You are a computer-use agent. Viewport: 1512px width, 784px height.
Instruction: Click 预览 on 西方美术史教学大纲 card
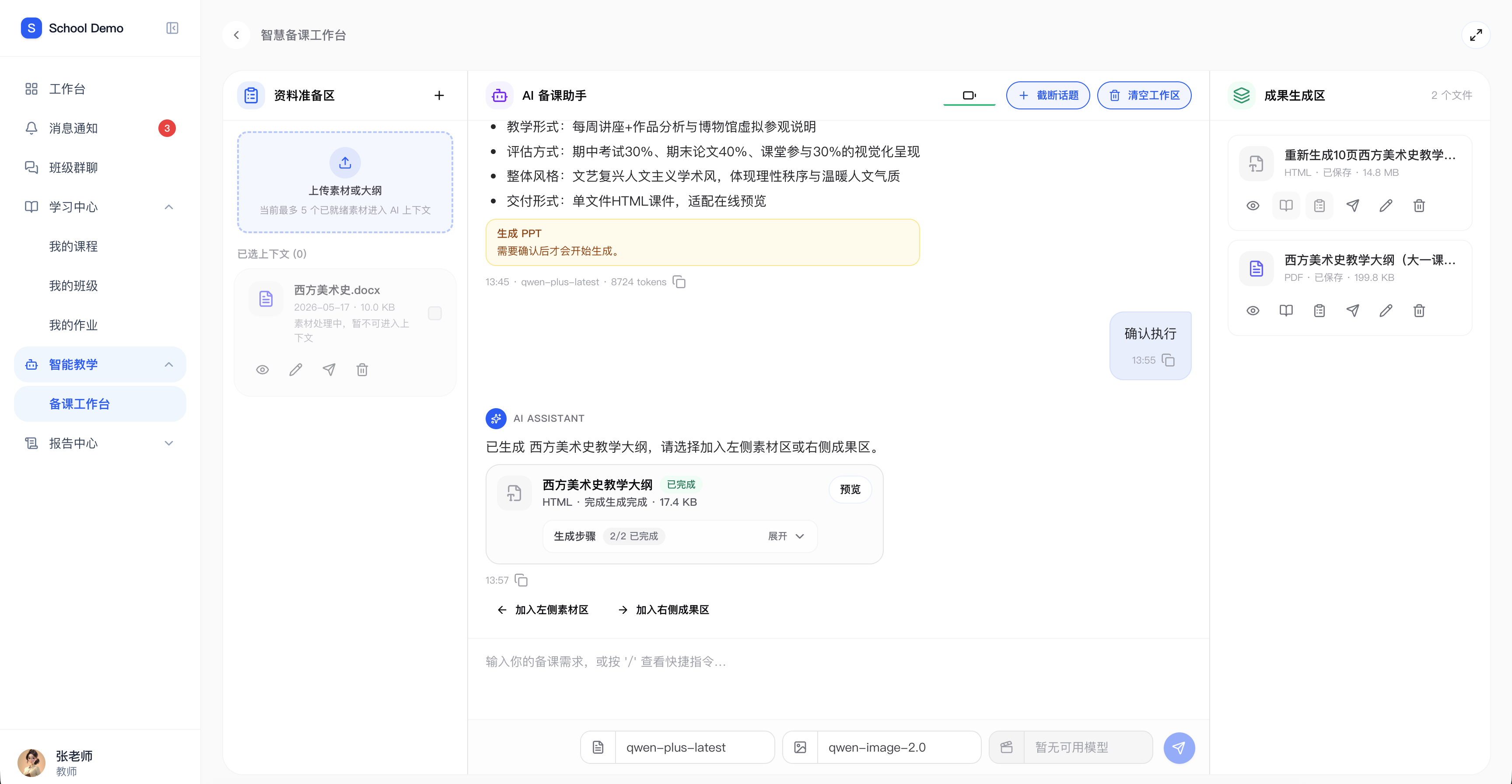(850, 490)
